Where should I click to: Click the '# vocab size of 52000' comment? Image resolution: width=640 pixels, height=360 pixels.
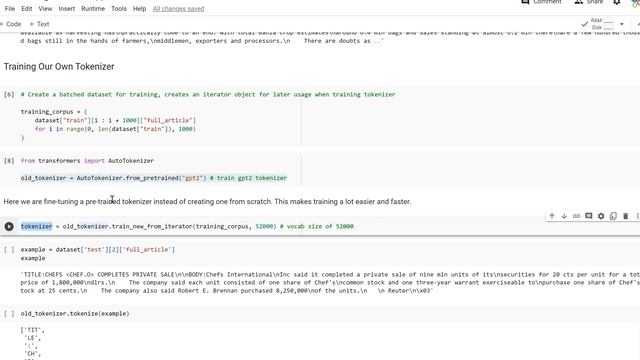(x=317, y=227)
